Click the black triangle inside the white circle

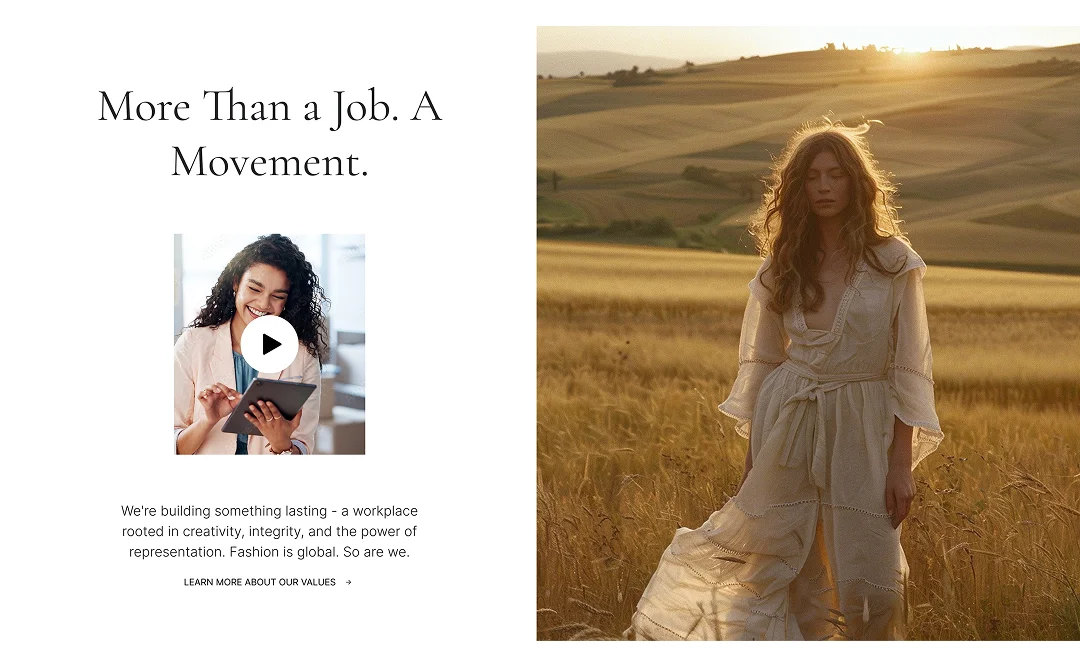(271, 344)
